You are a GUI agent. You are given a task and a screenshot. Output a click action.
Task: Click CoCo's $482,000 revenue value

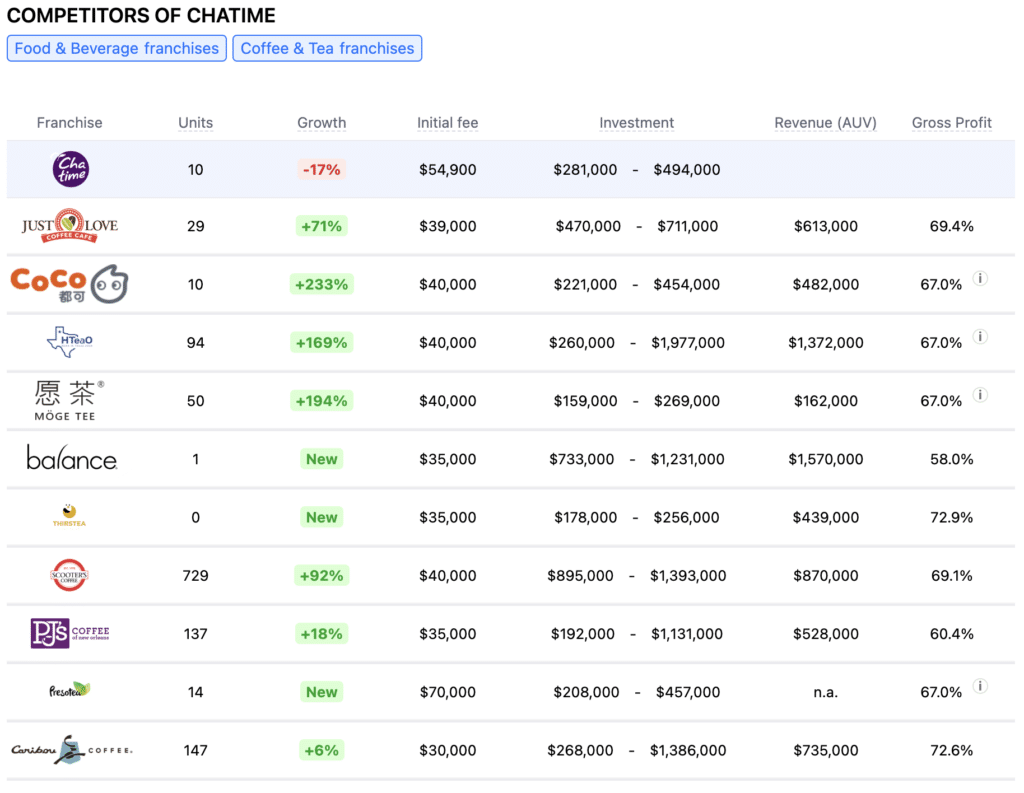[x=825, y=285]
